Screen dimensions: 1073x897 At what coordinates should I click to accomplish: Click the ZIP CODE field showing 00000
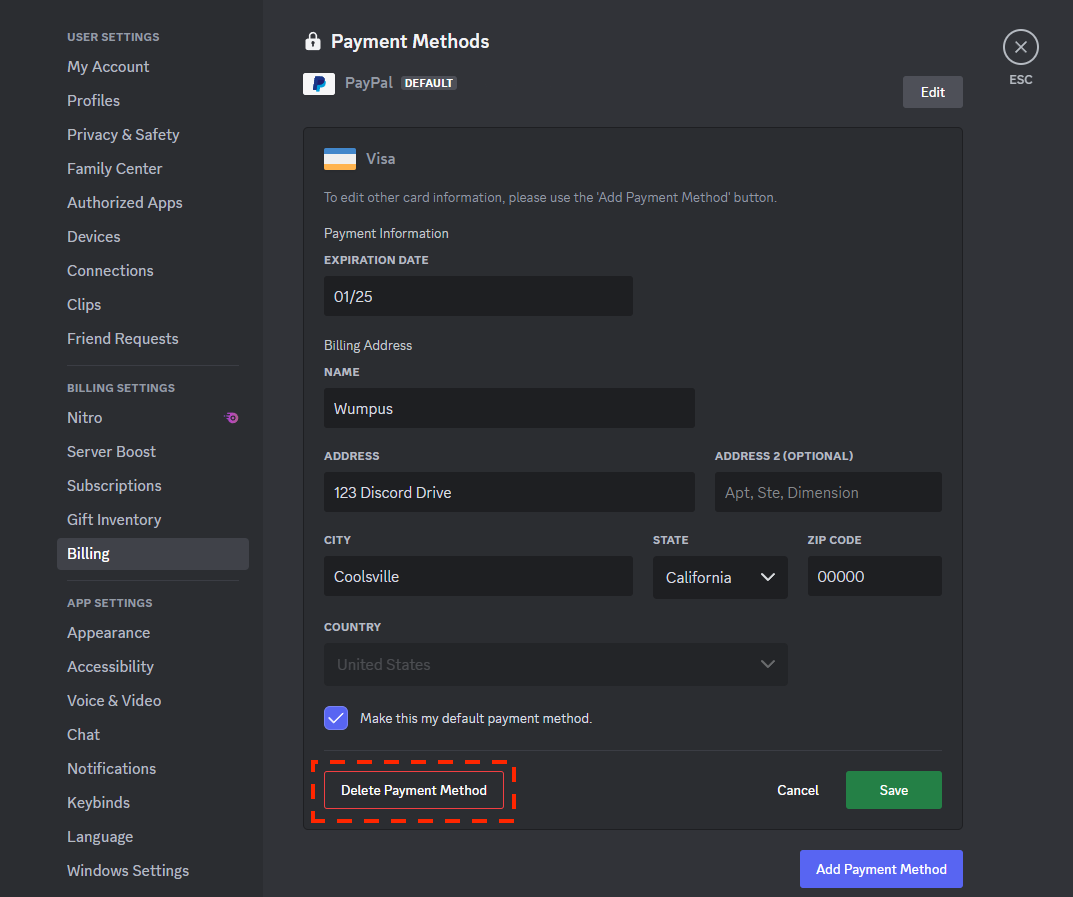point(874,576)
